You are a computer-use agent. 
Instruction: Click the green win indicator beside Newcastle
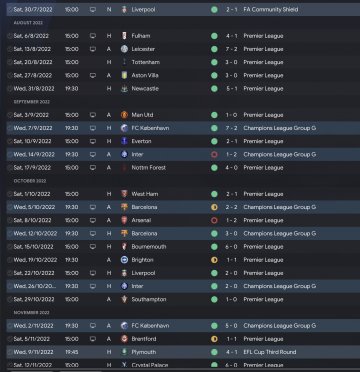pos(214,89)
